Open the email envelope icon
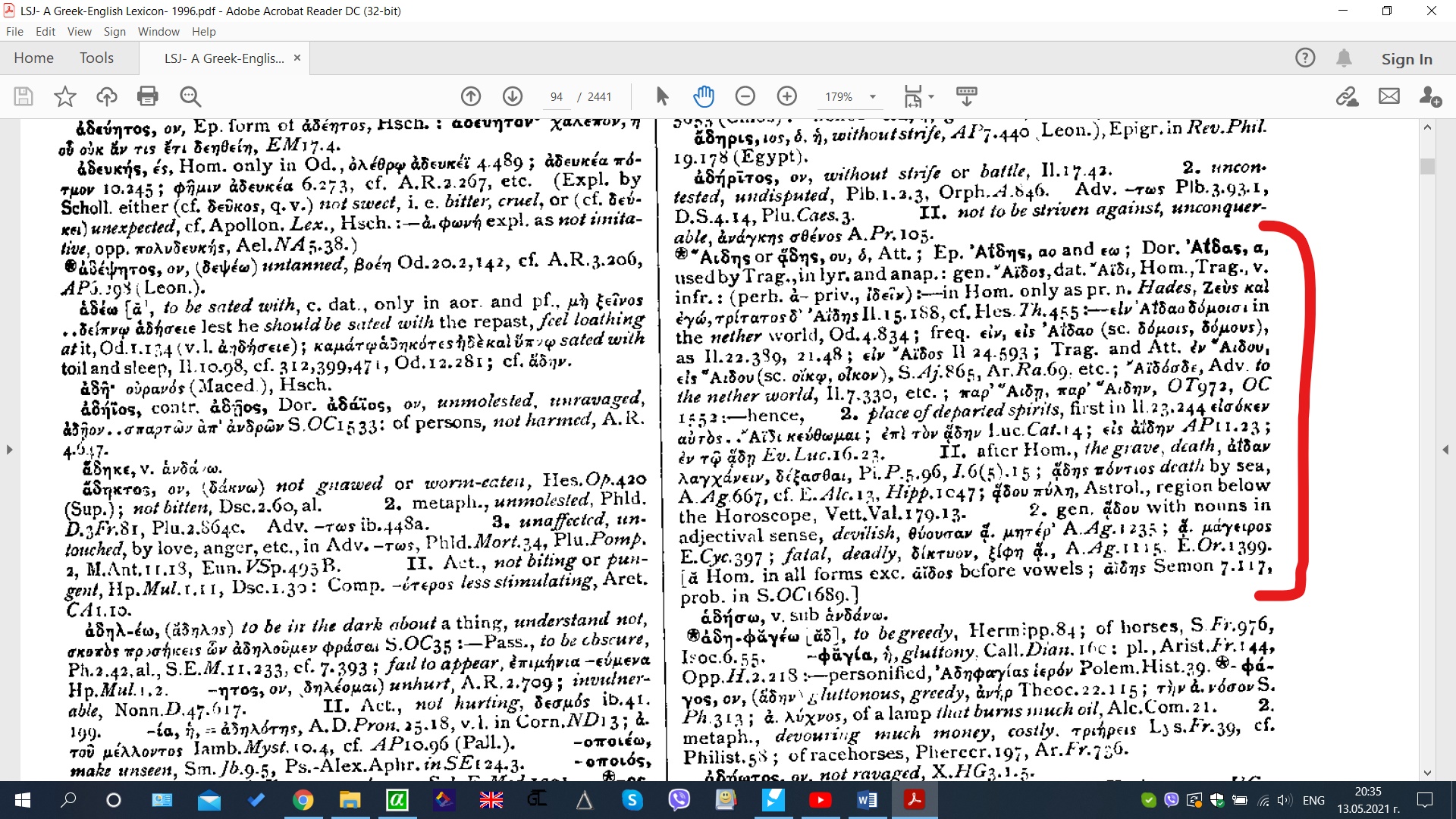Screen dimensions: 1456x819 [x=1389, y=96]
